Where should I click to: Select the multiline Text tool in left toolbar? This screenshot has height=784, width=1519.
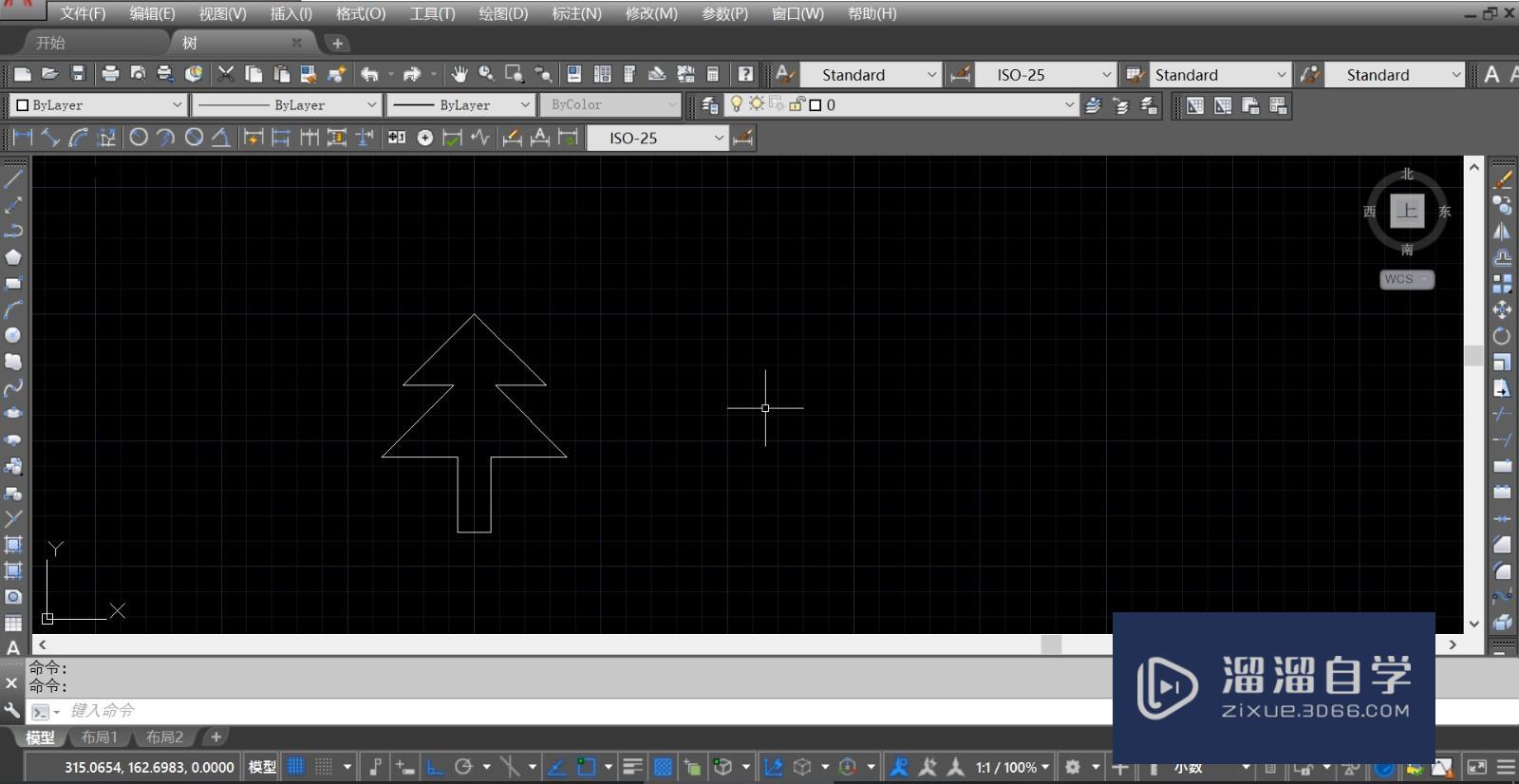point(13,648)
